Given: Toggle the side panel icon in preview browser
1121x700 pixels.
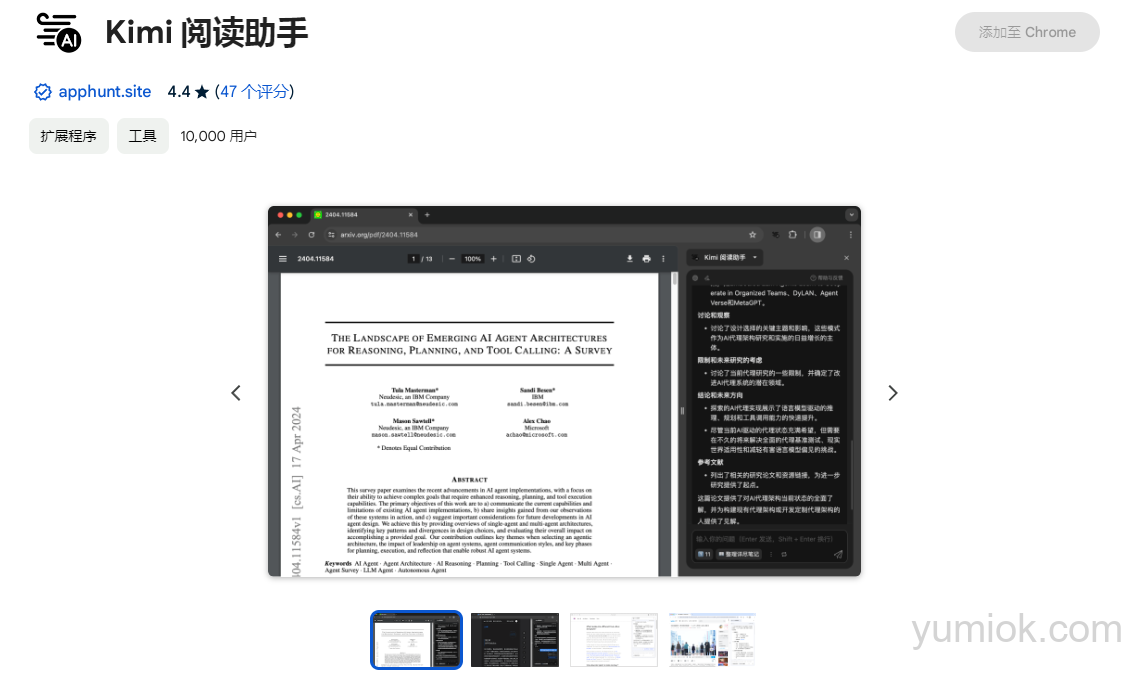Looking at the screenshot, I should [x=817, y=235].
